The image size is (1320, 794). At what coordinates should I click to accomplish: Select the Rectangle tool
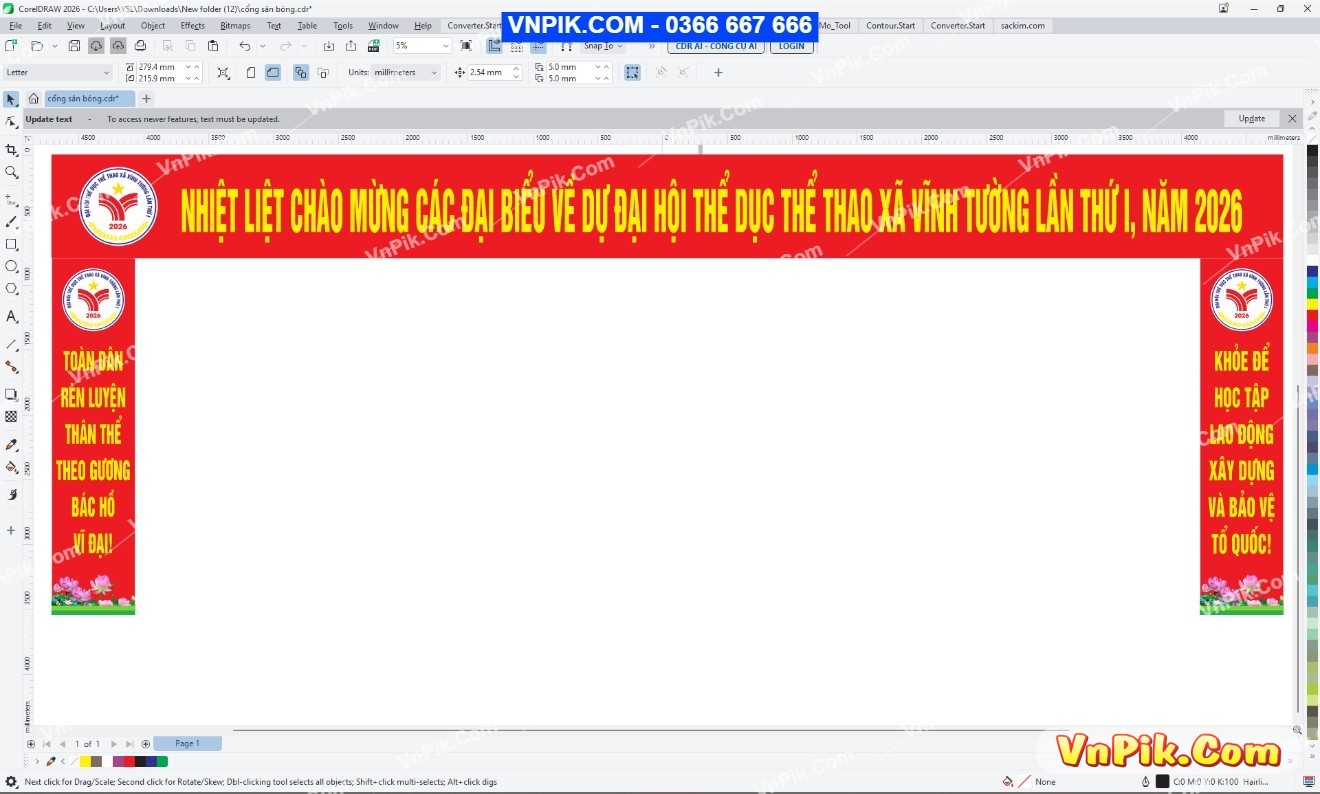pyautogui.click(x=11, y=244)
